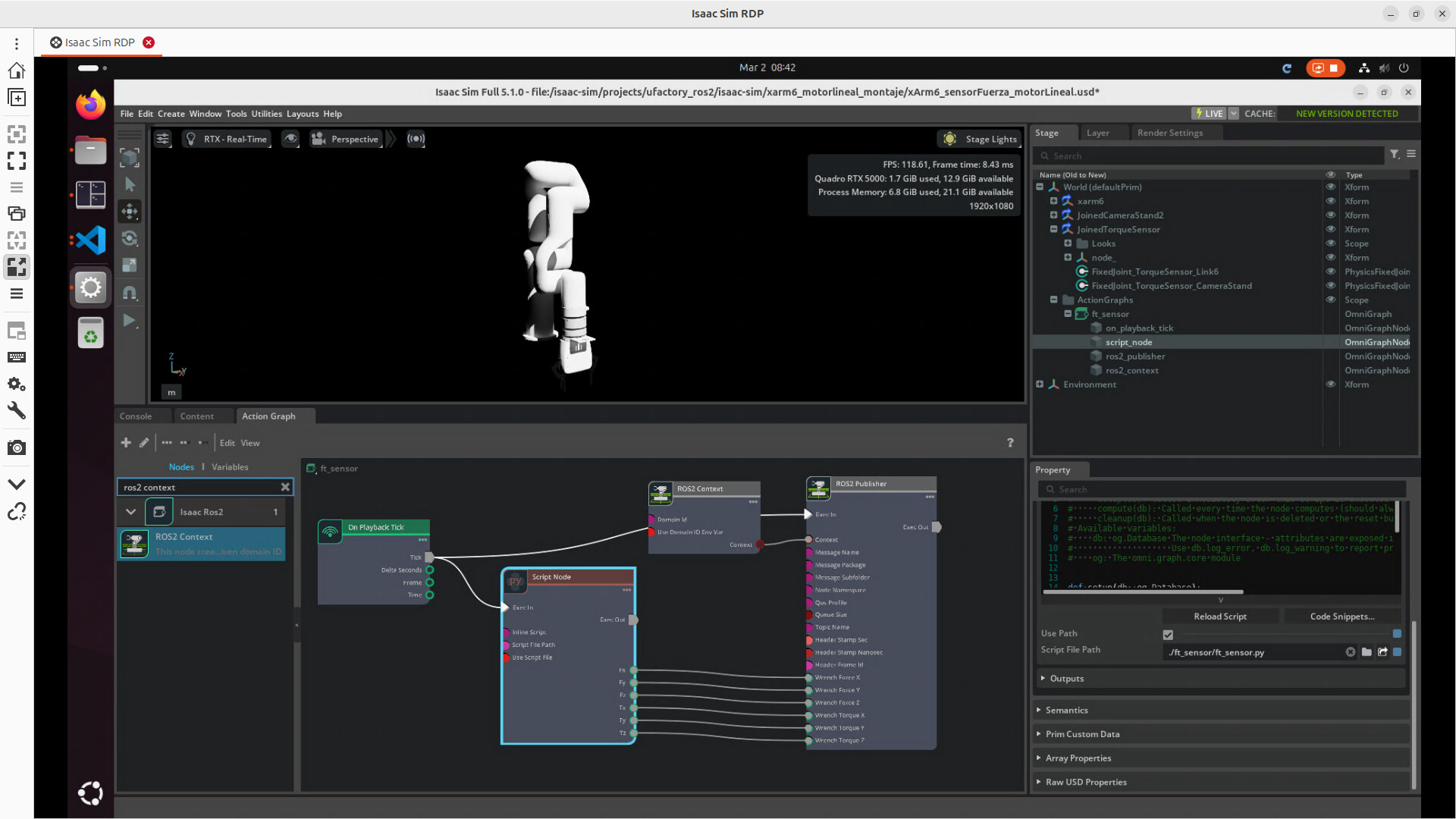
Task: Clear the Script File Path field
Action: tap(1351, 652)
